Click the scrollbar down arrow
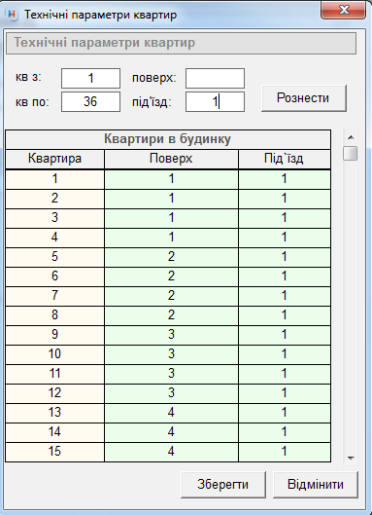The height and width of the screenshot is (515, 372). [x=351, y=458]
